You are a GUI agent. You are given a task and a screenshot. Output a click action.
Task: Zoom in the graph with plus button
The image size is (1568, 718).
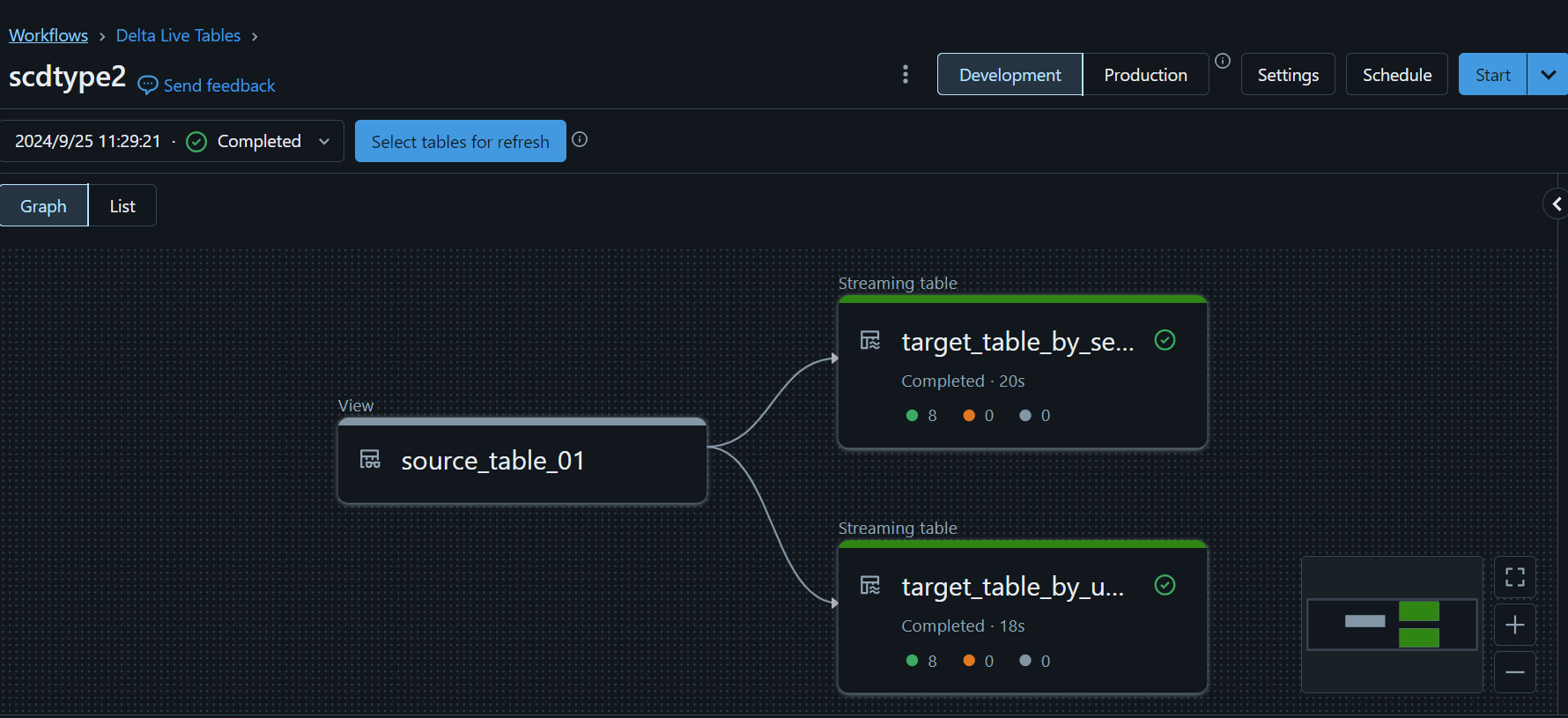tap(1515, 625)
